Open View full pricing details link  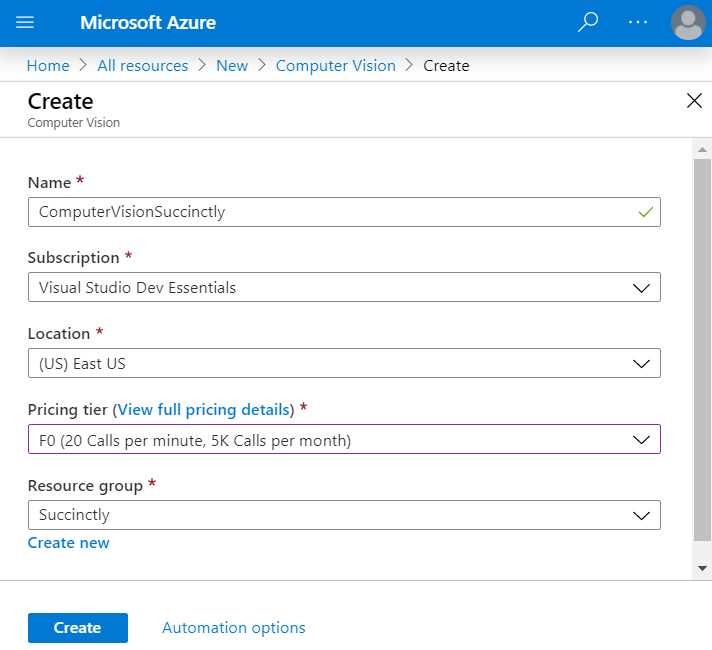click(203, 410)
